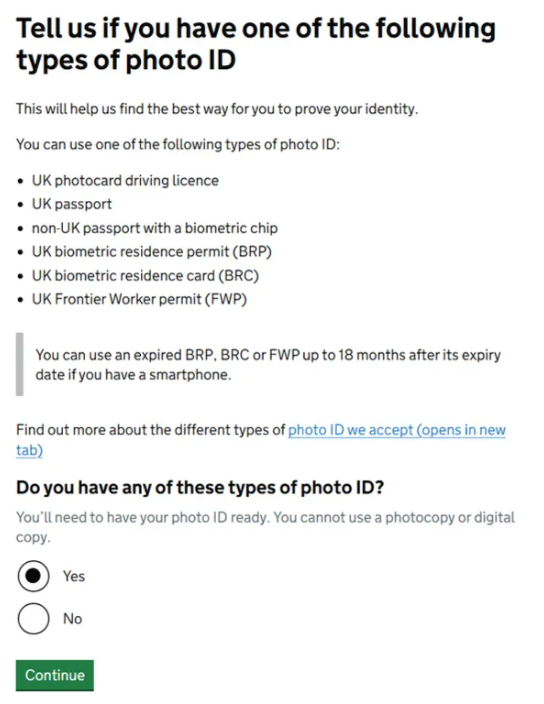The image size is (544, 704).
Task: Click the Yes label text
Action: (x=74, y=576)
